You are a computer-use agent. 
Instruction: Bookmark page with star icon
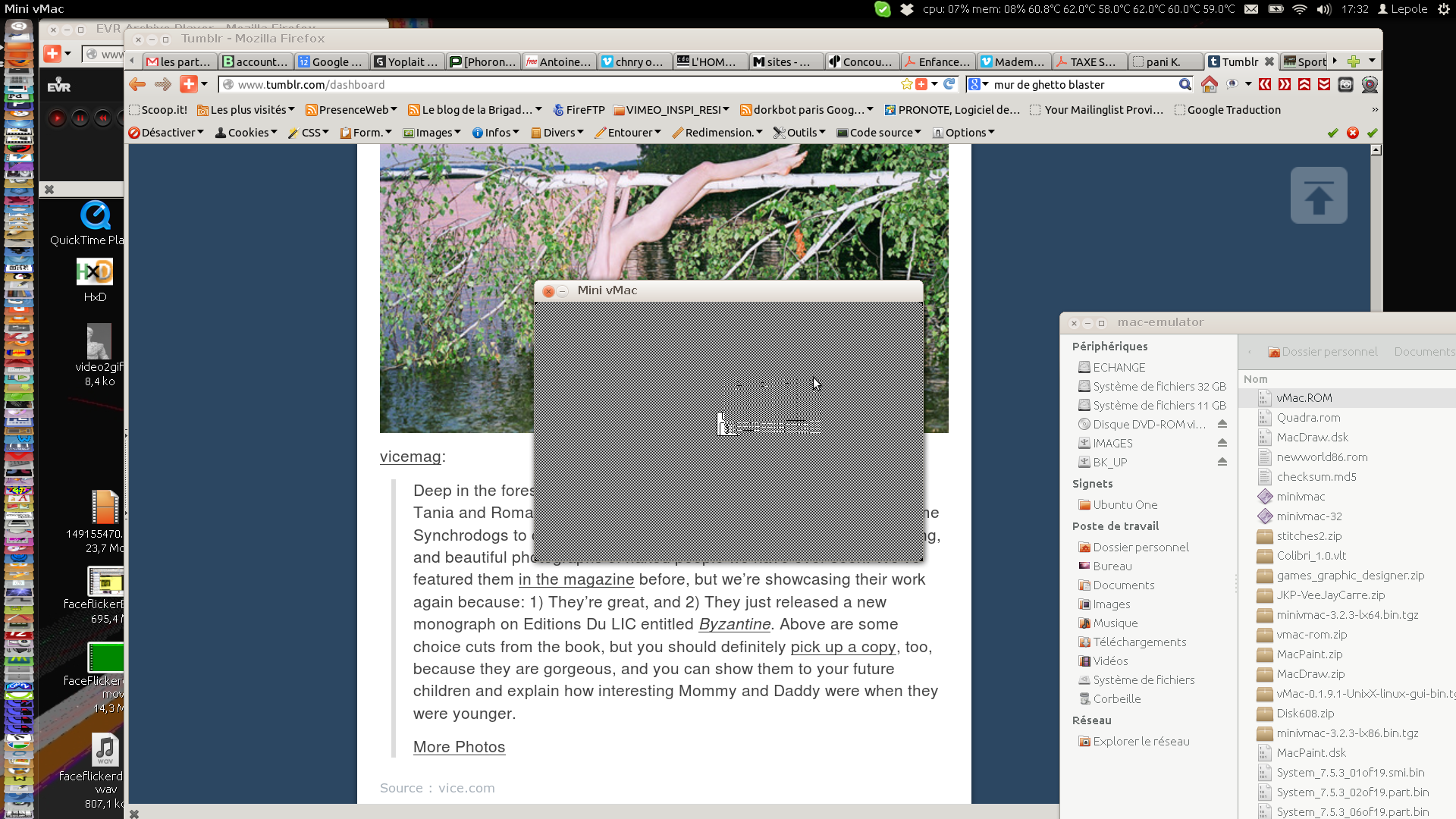click(x=906, y=84)
